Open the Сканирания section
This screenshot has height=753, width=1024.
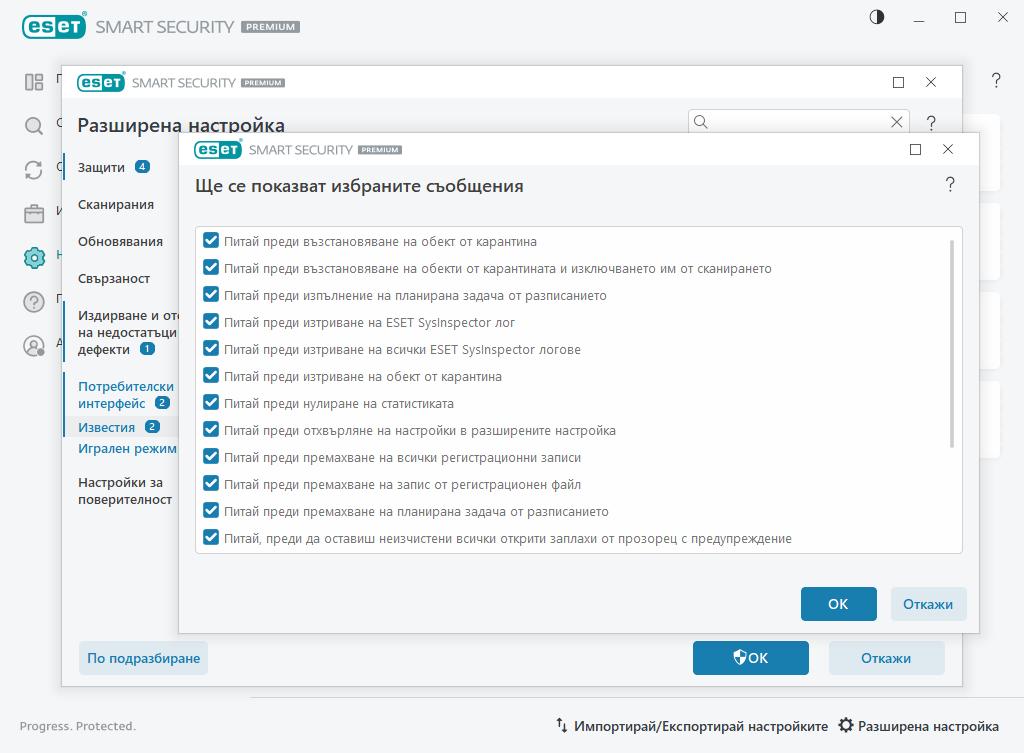point(116,204)
